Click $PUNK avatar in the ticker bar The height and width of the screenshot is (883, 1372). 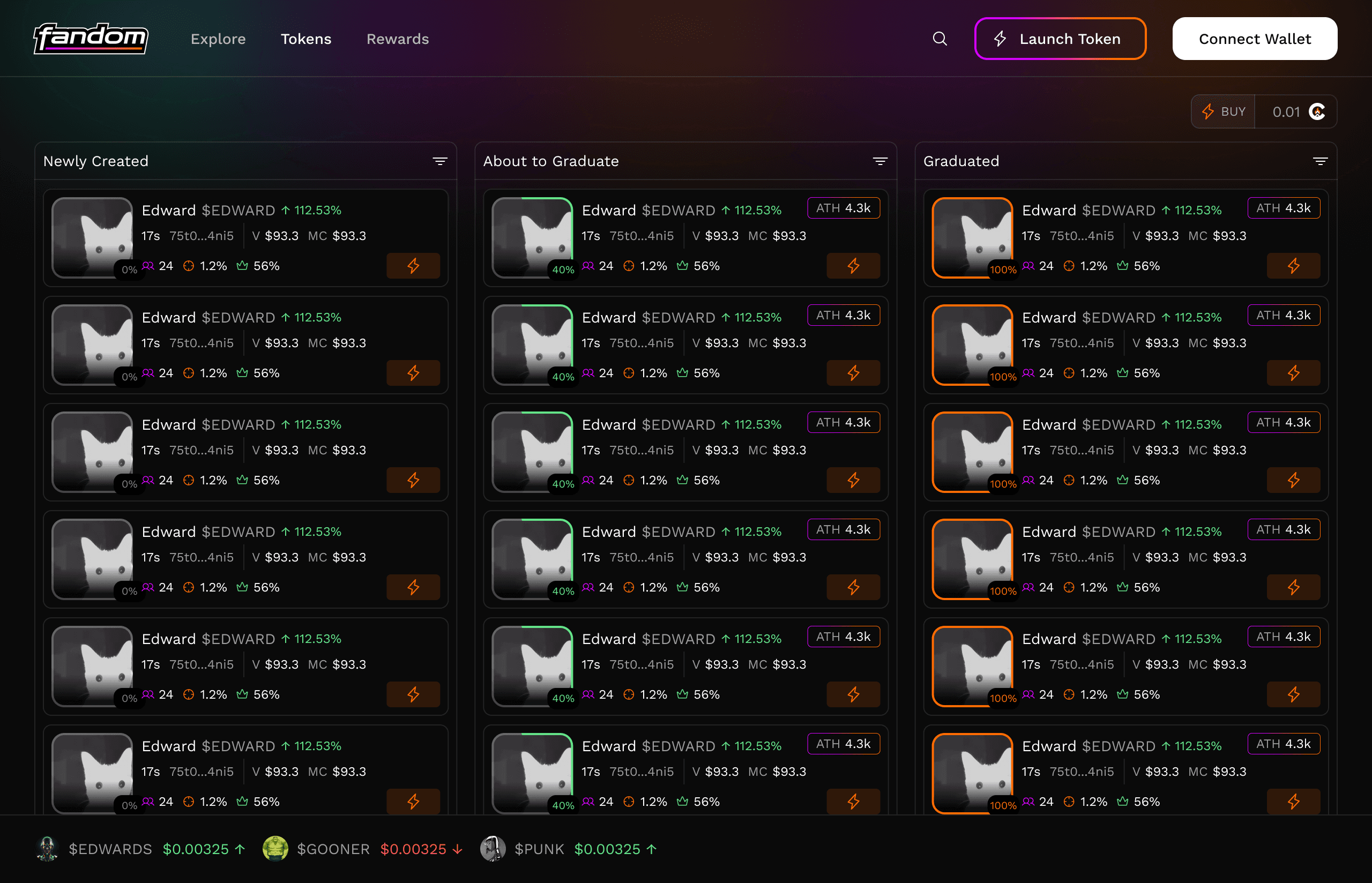pos(493,849)
